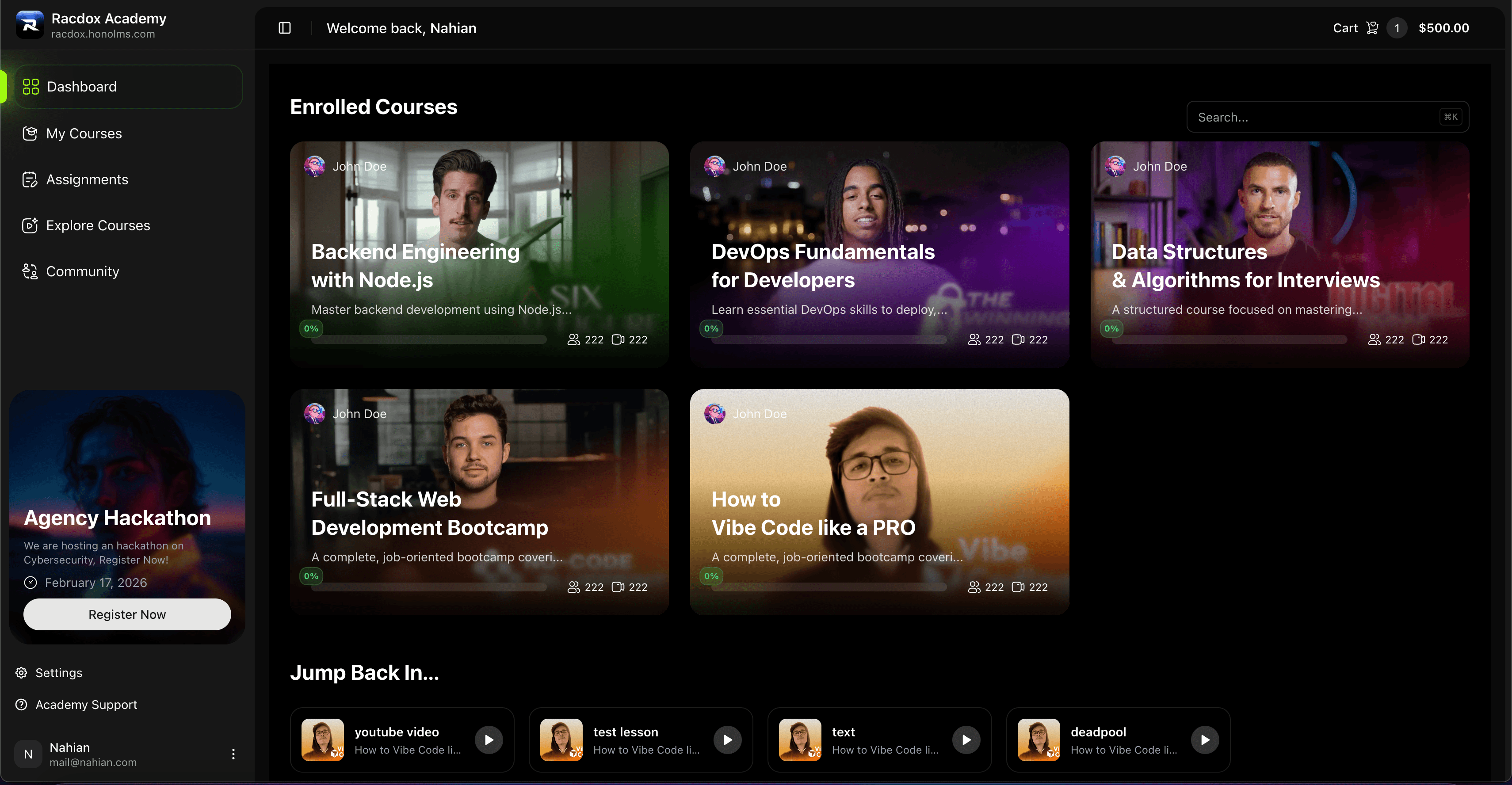Click the Academy Support question mark icon
Viewport: 1512px width, 785px height.
pyautogui.click(x=21, y=704)
